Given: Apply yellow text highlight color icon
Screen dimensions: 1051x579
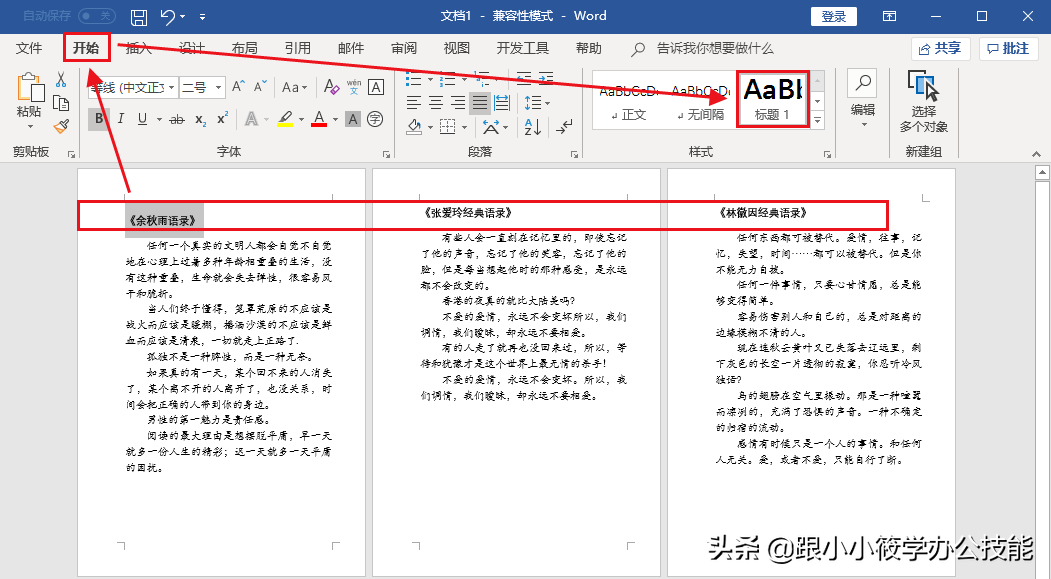Looking at the screenshot, I should click(284, 119).
